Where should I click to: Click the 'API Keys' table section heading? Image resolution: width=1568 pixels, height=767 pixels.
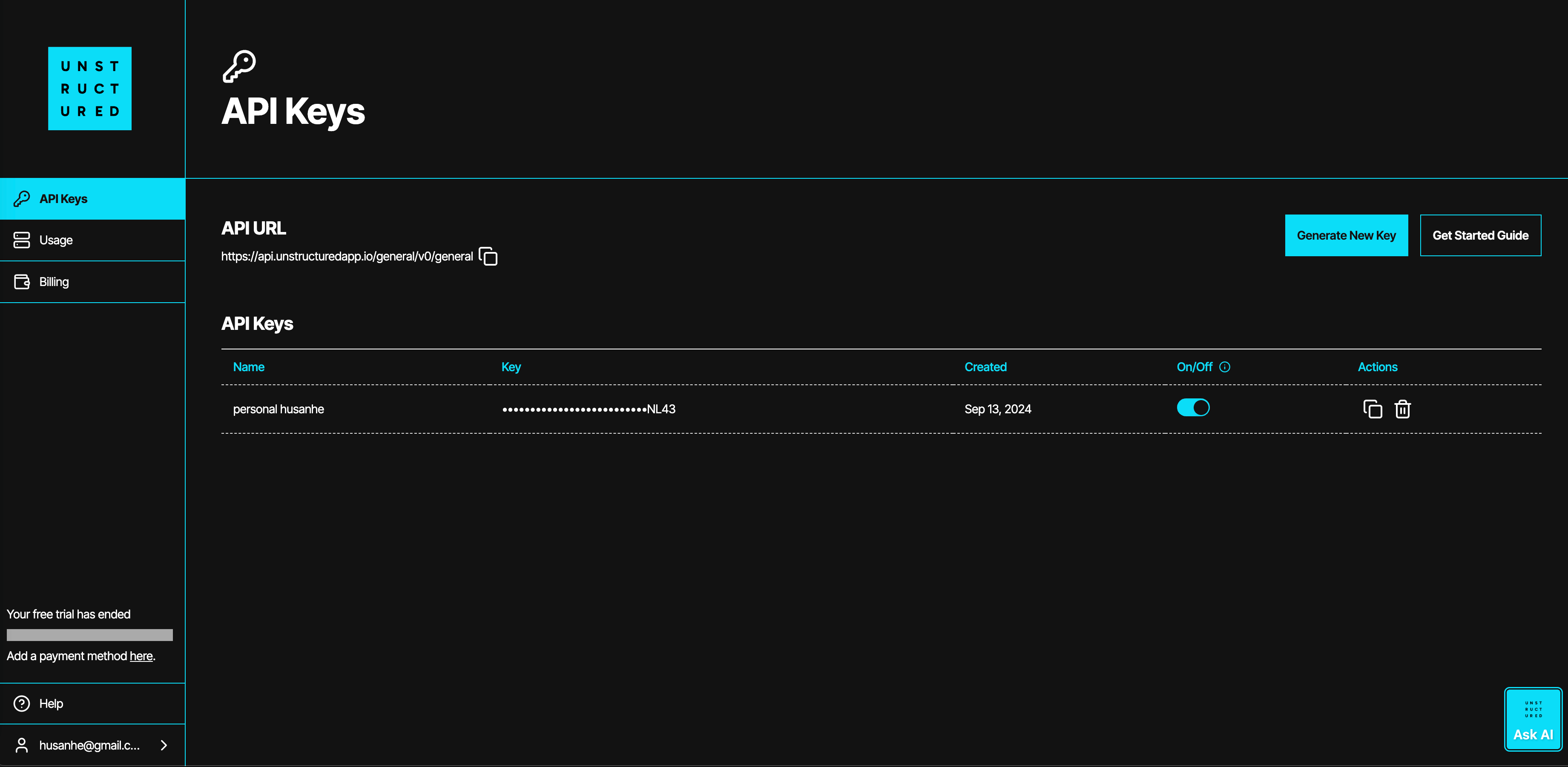pyautogui.click(x=257, y=323)
